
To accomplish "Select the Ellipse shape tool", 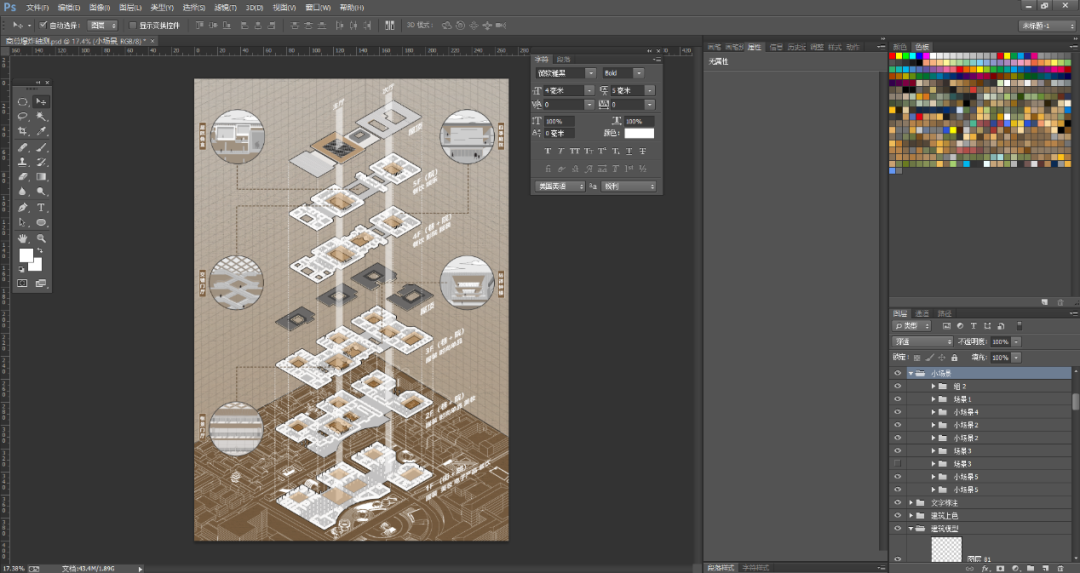I will pyautogui.click(x=41, y=222).
